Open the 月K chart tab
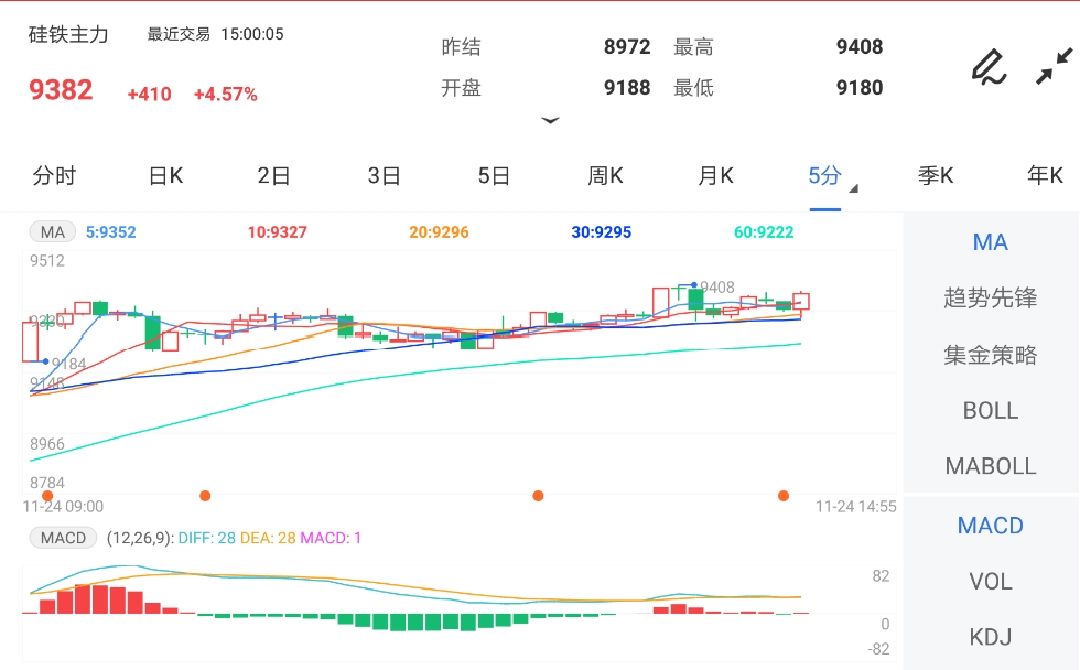The height and width of the screenshot is (670, 1080). tap(716, 176)
